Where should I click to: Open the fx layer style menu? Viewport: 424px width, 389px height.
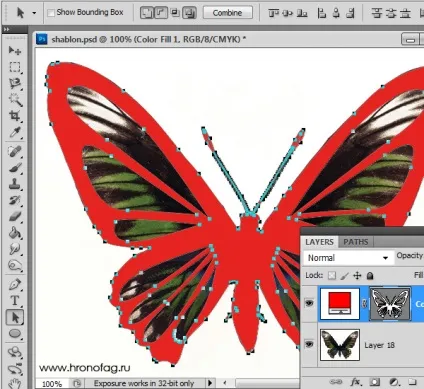tap(356, 382)
